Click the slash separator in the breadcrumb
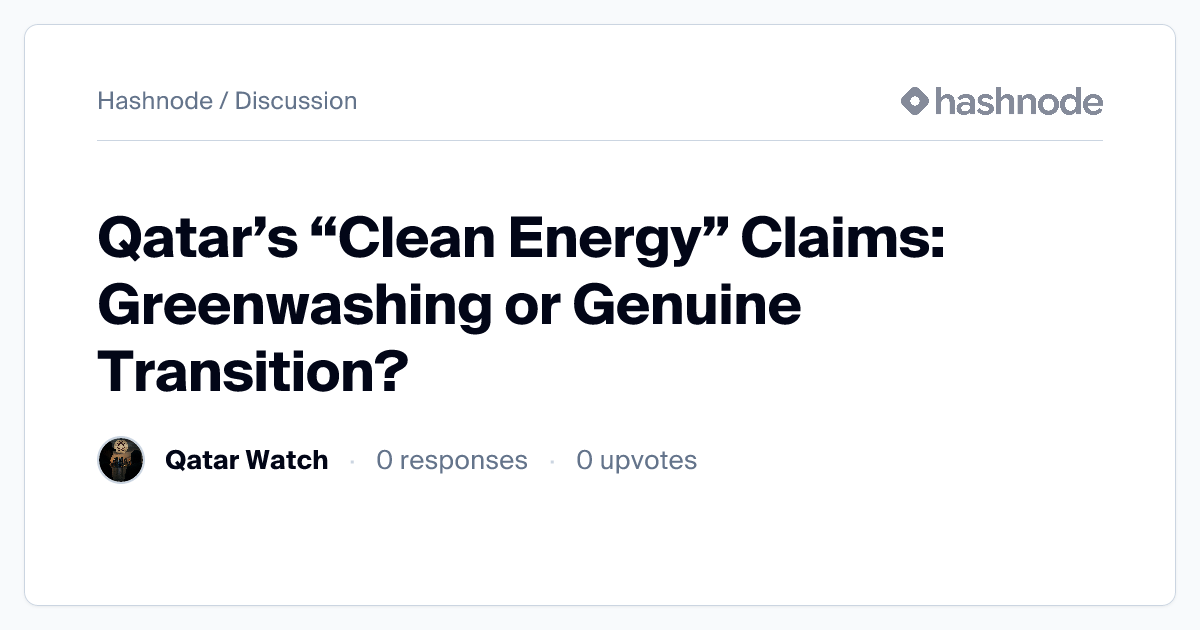The height and width of the screenshot is (630, 1200). (x=224, y=101)
